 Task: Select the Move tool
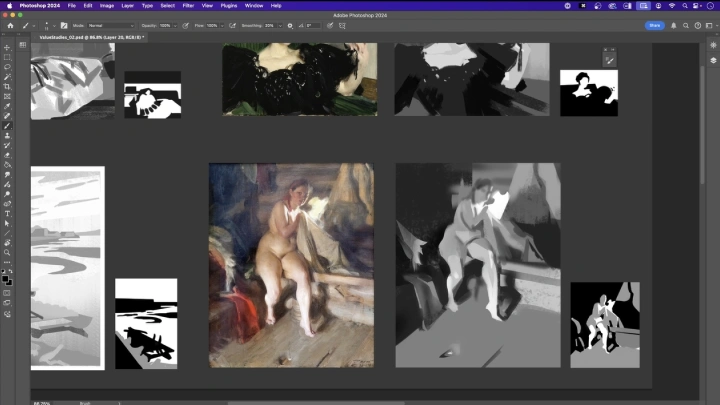point(7,47)
